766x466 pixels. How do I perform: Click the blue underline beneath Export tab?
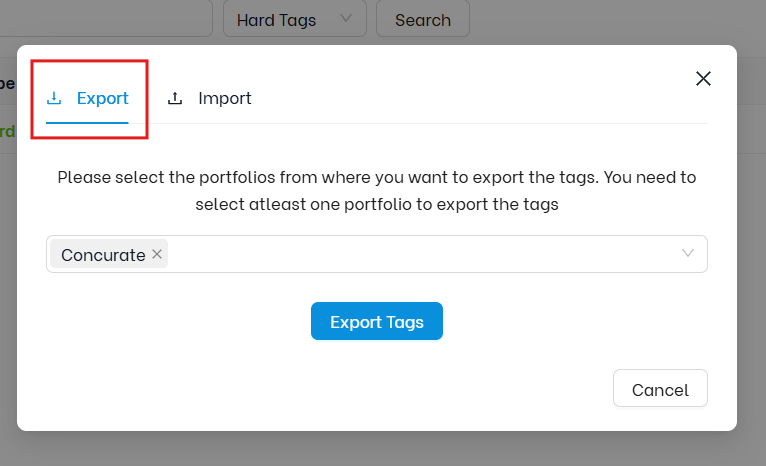pyautogui.click(x=87, y=123)
